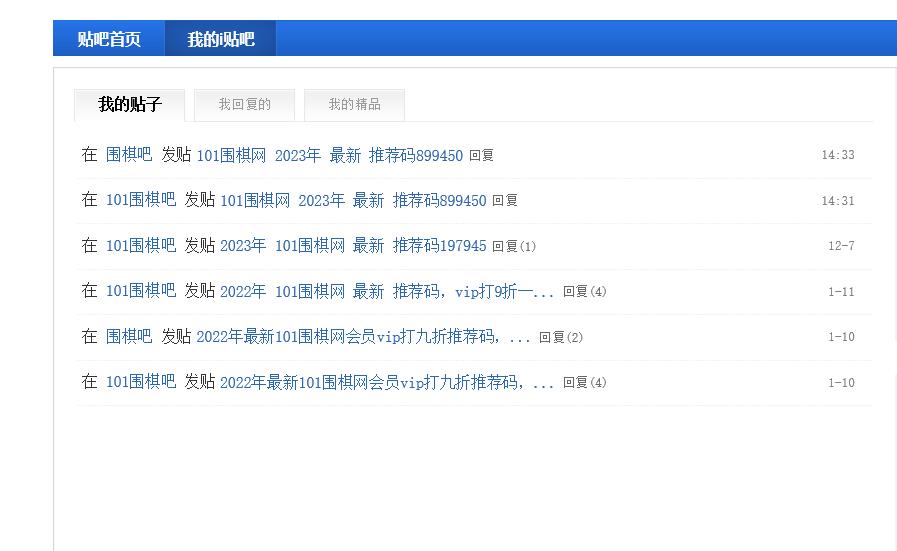
Task: Open 101围棋吧 link in the 14:31 row
Action: coord(141,200)
